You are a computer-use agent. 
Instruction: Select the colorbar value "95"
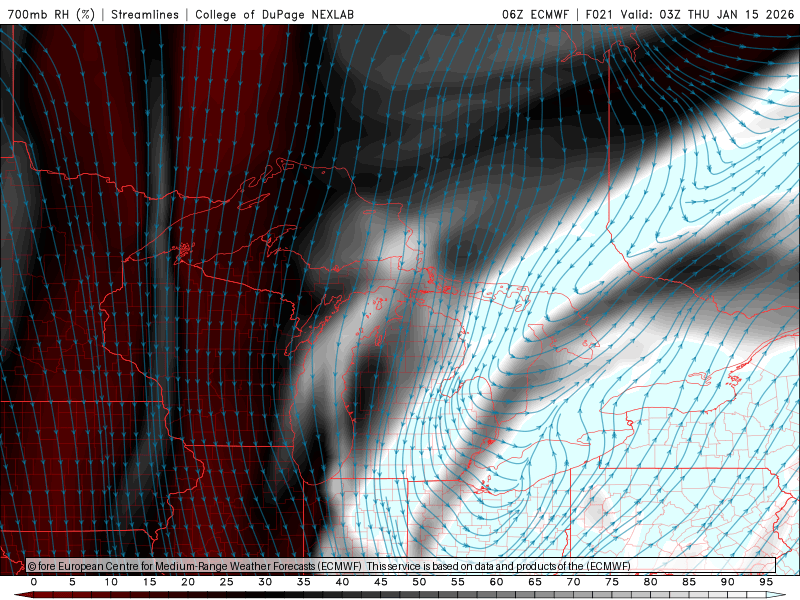coord(766,582)
